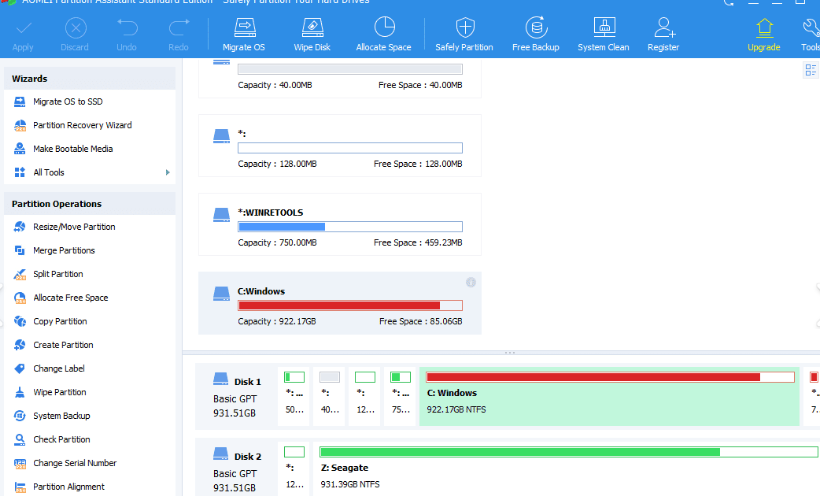The height and width of the screenshot is (496, 820).
Task: Select C: Windows block on Disk 1
Action: coord(609,396)
